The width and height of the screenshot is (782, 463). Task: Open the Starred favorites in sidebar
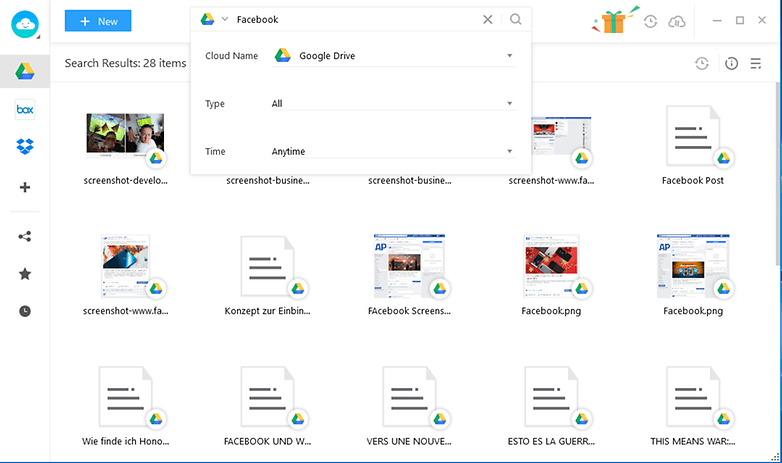pyautogui.click(x=25, y=273)
